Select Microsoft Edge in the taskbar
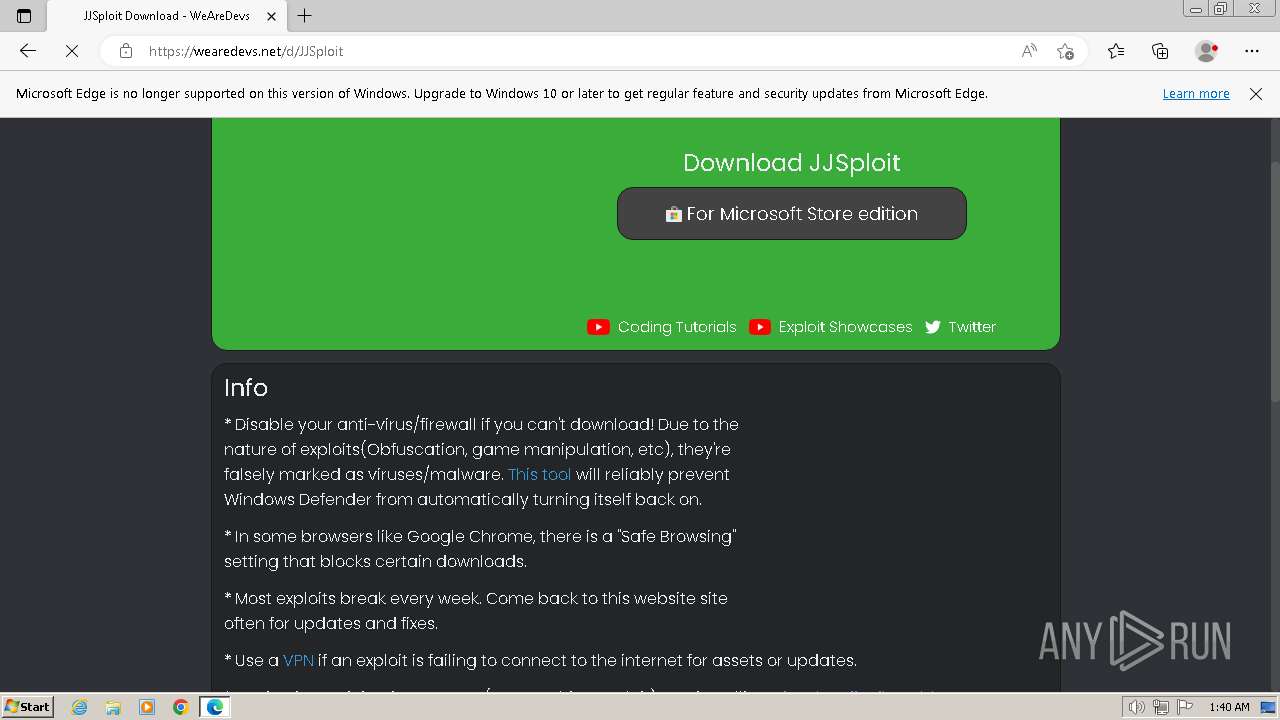1280x720 pixels. point(215,707)
